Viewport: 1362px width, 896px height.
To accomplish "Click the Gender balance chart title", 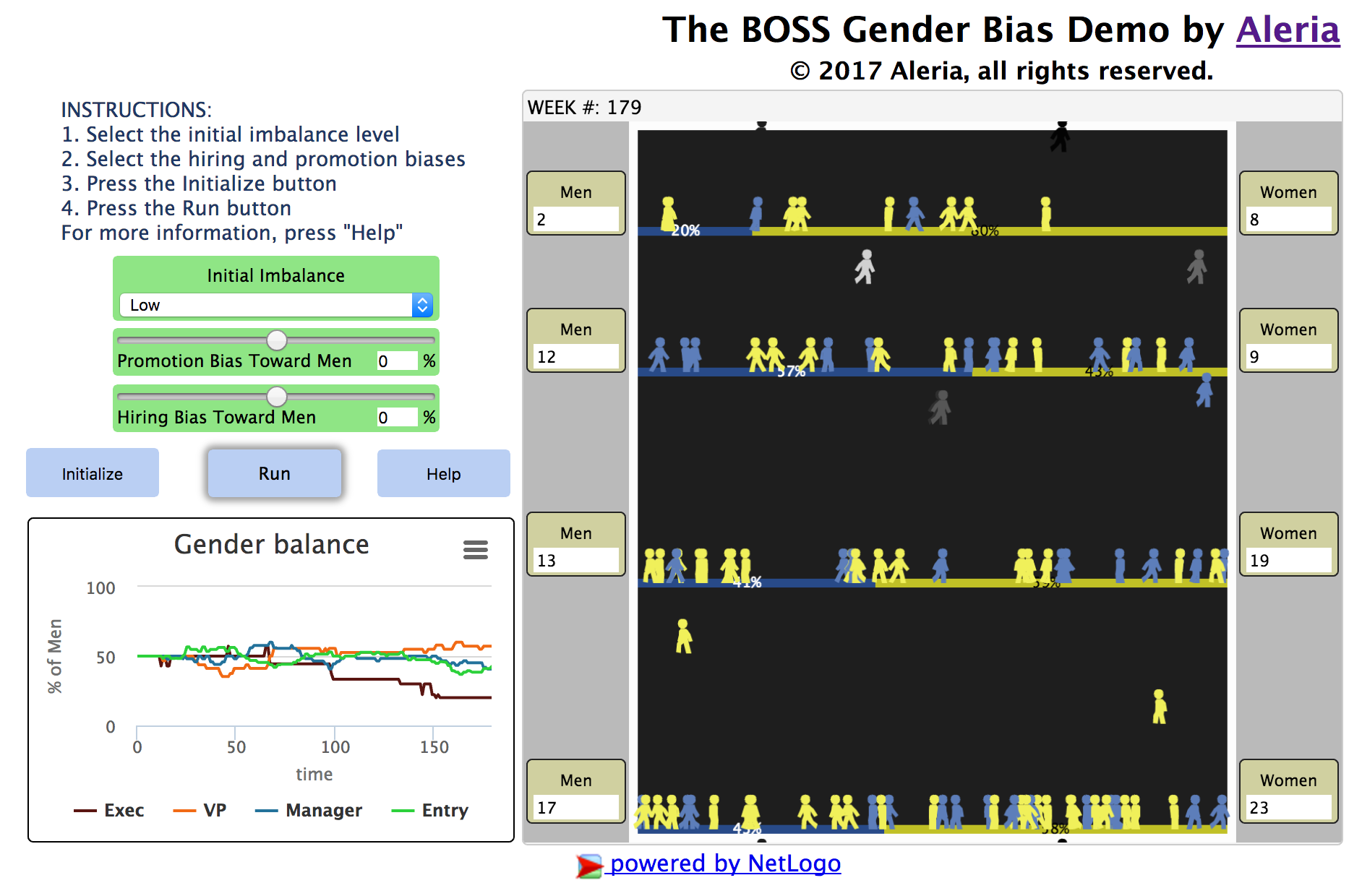I will click(x=271, y=544).
